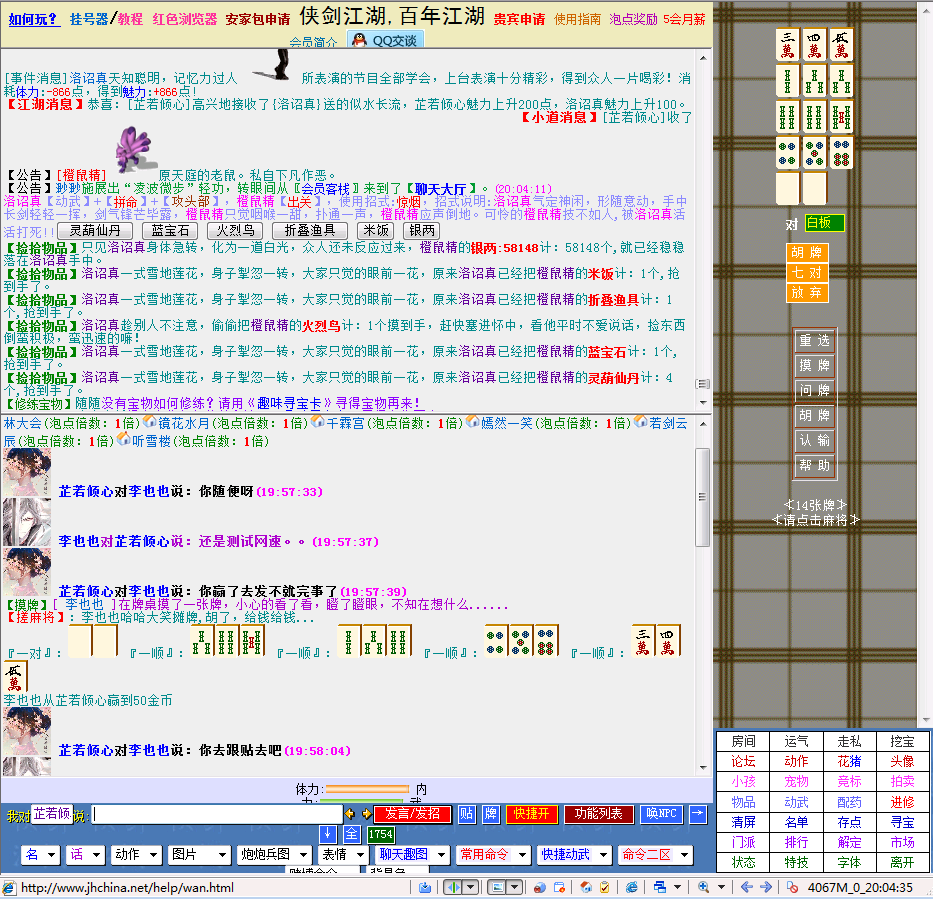Click the green 白板 pair field

tap(824, 223)
